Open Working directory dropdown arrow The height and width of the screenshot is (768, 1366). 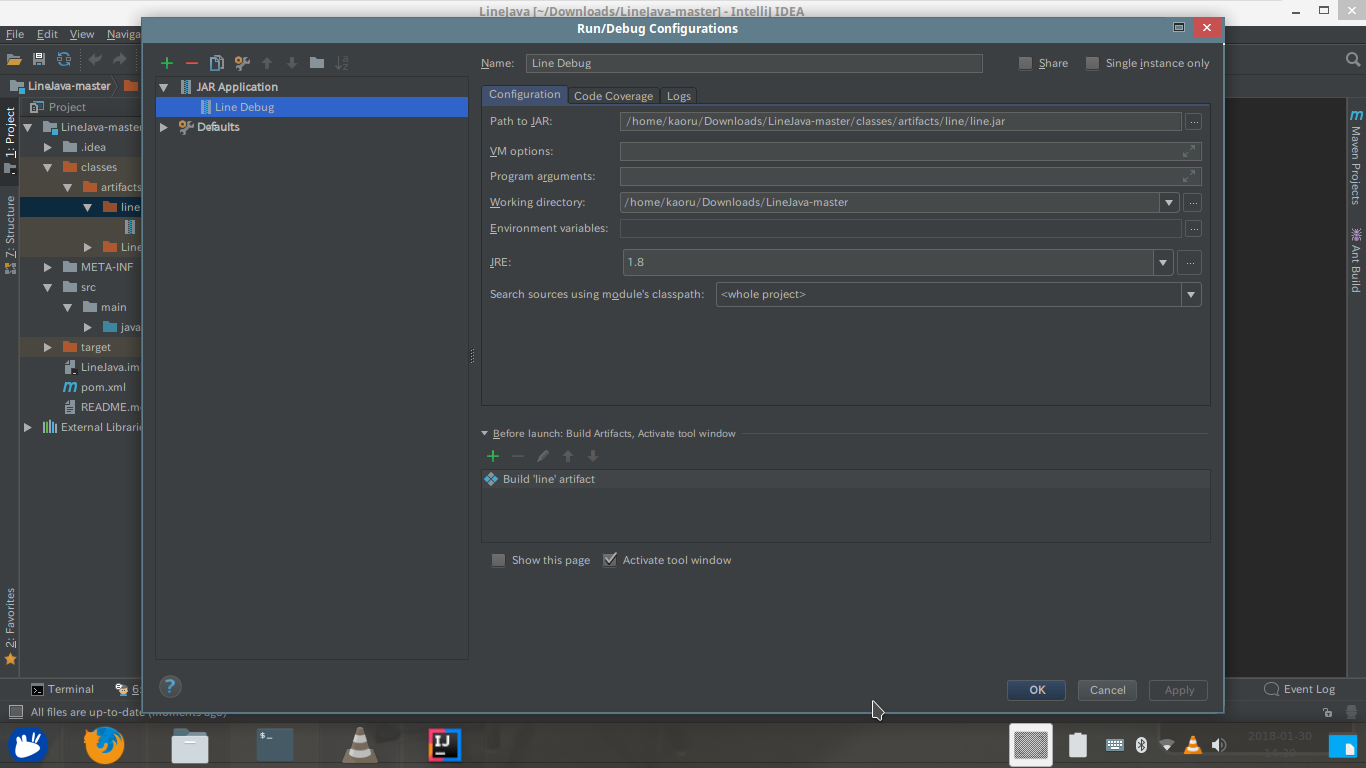click(x=1169, y=202)
